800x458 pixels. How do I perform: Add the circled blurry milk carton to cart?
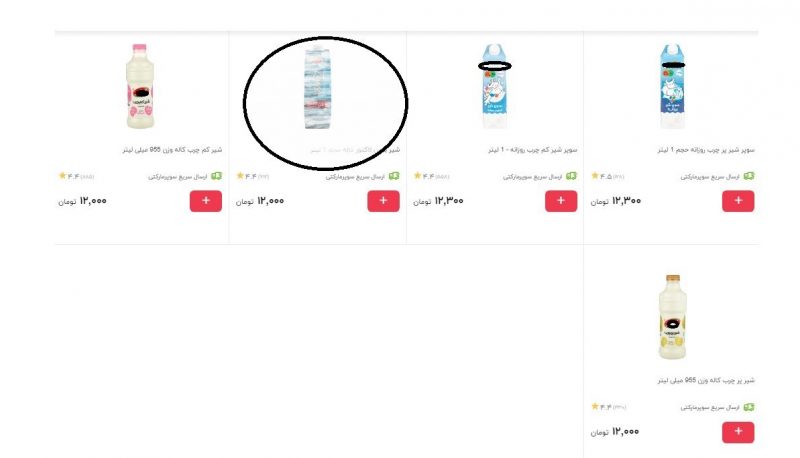click(383, 201)
